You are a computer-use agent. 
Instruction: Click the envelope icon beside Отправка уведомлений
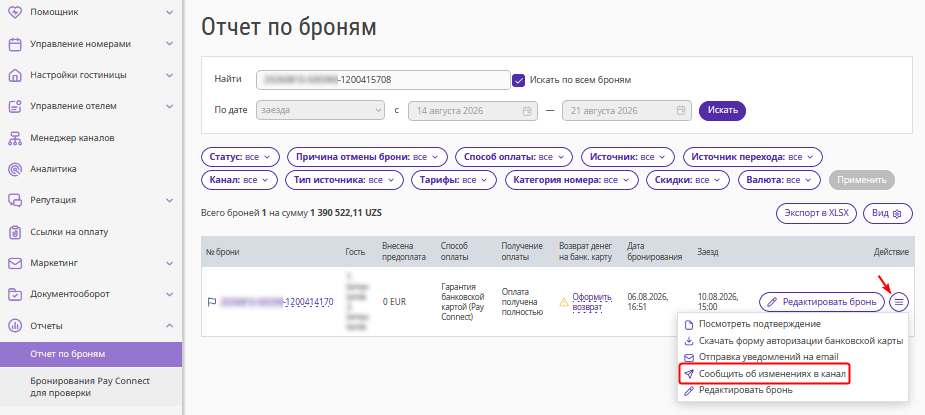[688, 357]
